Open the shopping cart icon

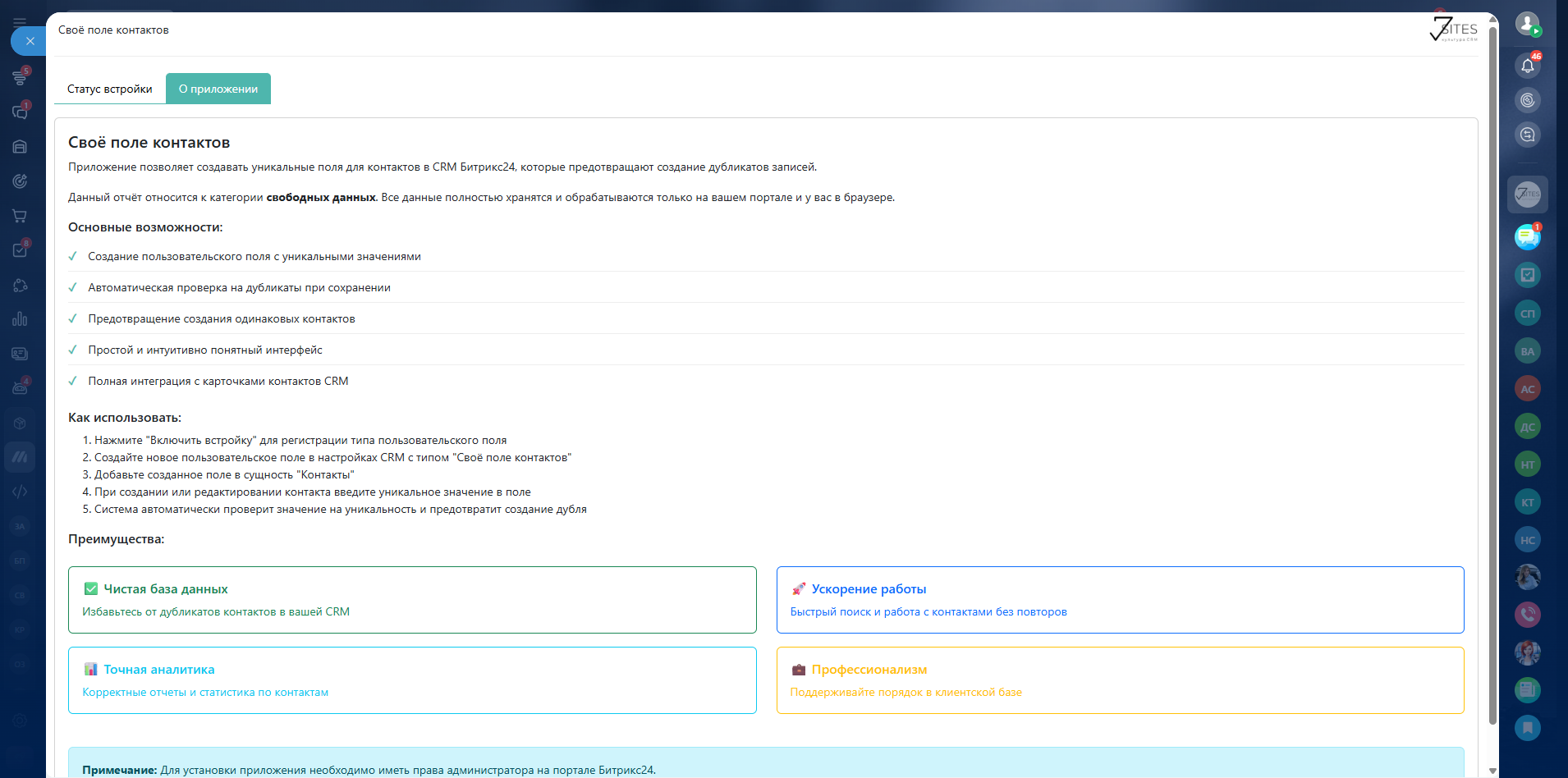(20, 216)
